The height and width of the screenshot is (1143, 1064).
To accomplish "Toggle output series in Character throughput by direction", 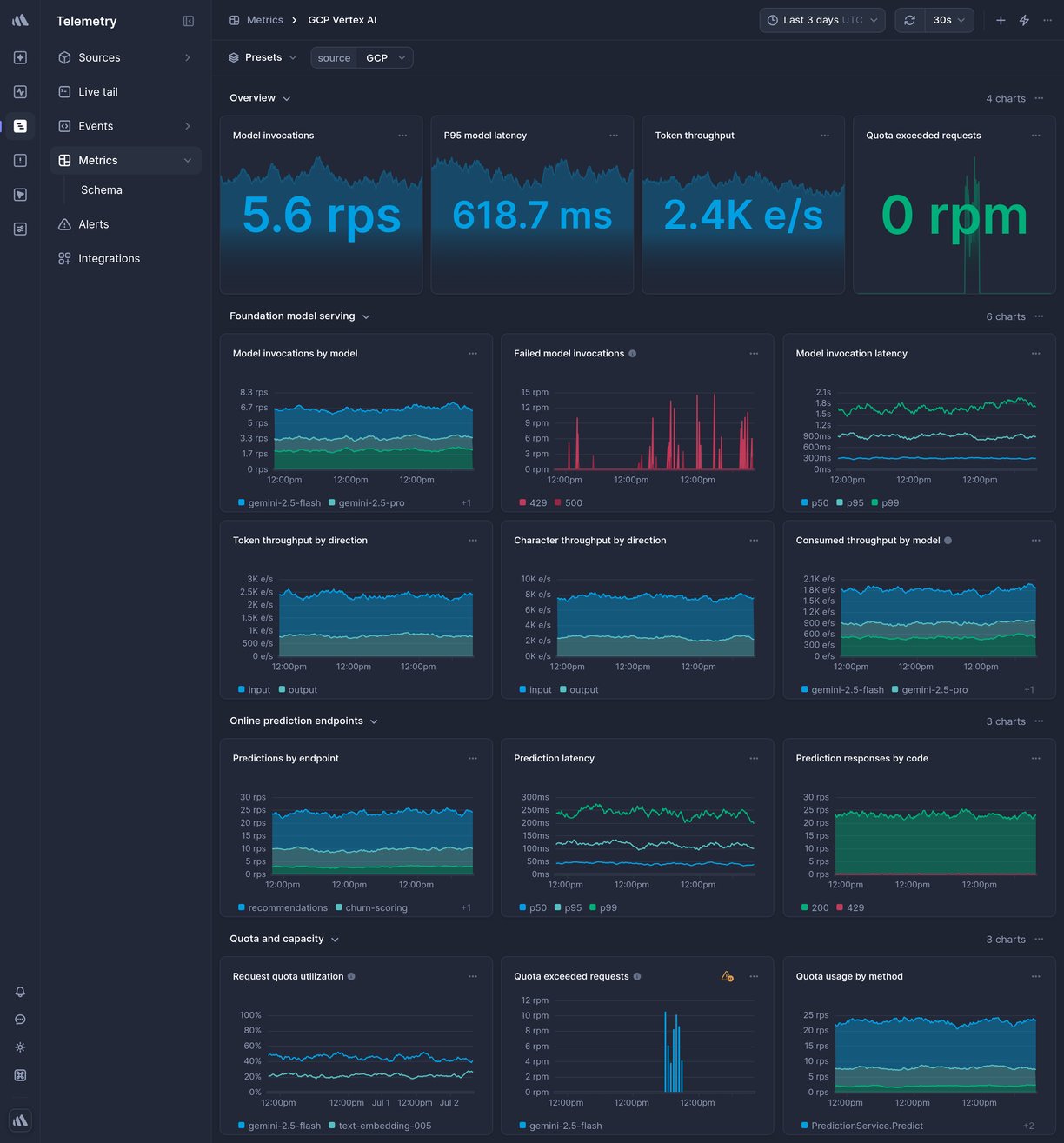I will 579,690.
